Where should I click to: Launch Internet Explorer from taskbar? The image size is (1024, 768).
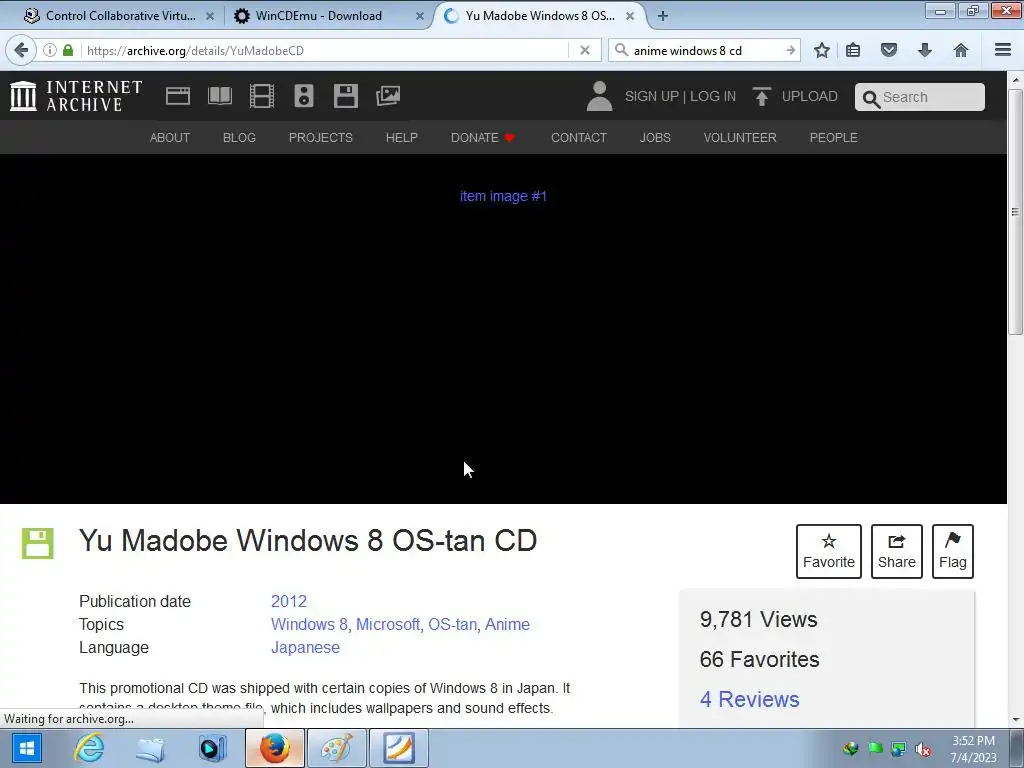(89, 748)
